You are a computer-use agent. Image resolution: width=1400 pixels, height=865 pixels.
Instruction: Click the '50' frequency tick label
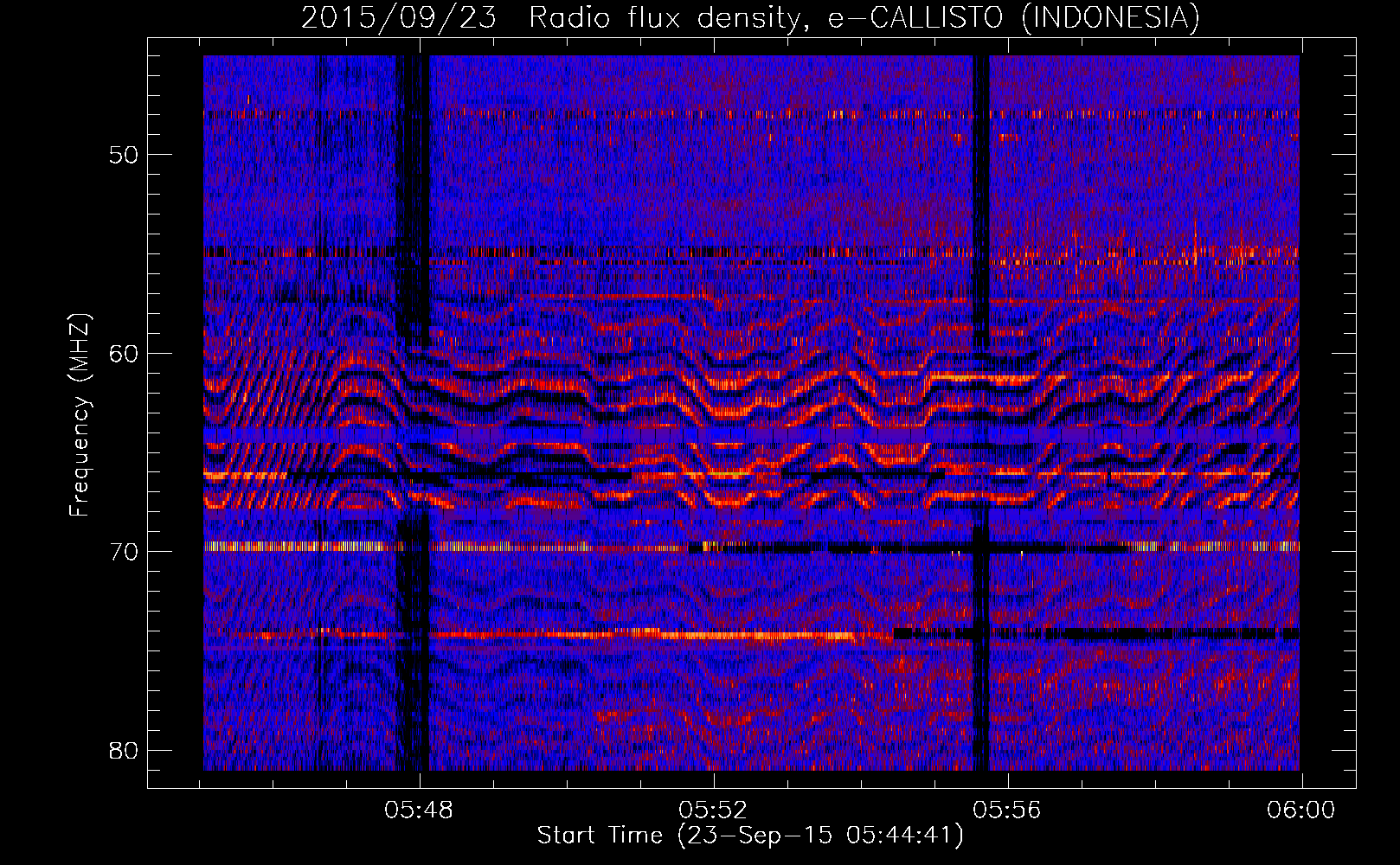coord(124,155)
